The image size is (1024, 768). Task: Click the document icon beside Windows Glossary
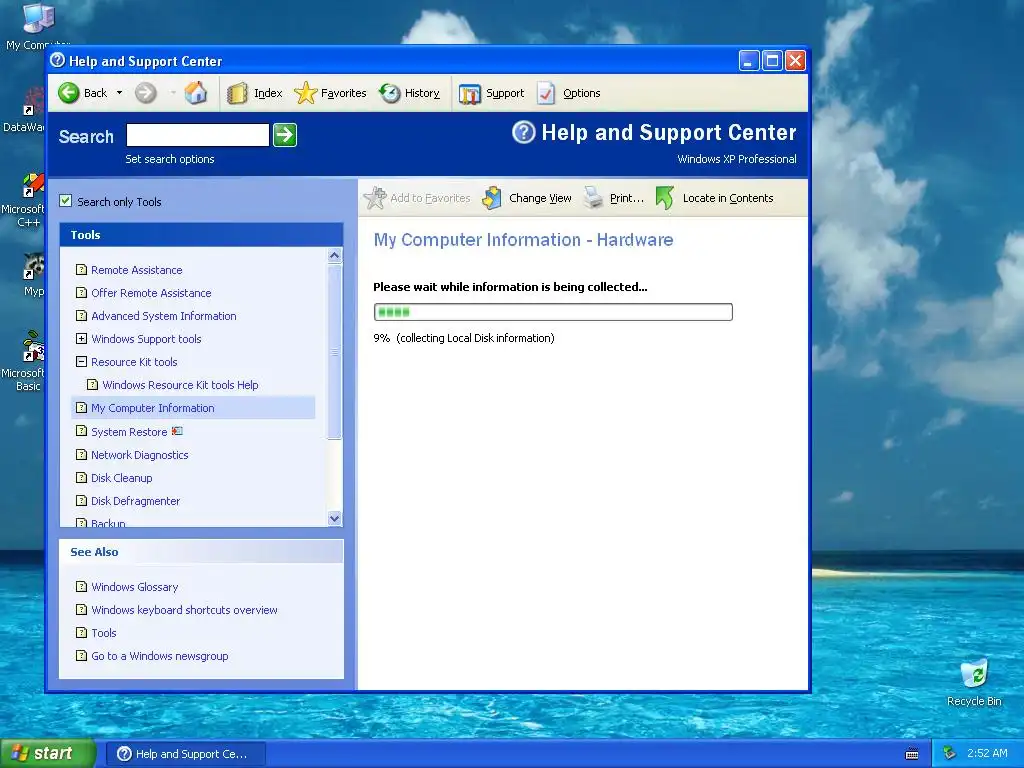pos(81,586)
